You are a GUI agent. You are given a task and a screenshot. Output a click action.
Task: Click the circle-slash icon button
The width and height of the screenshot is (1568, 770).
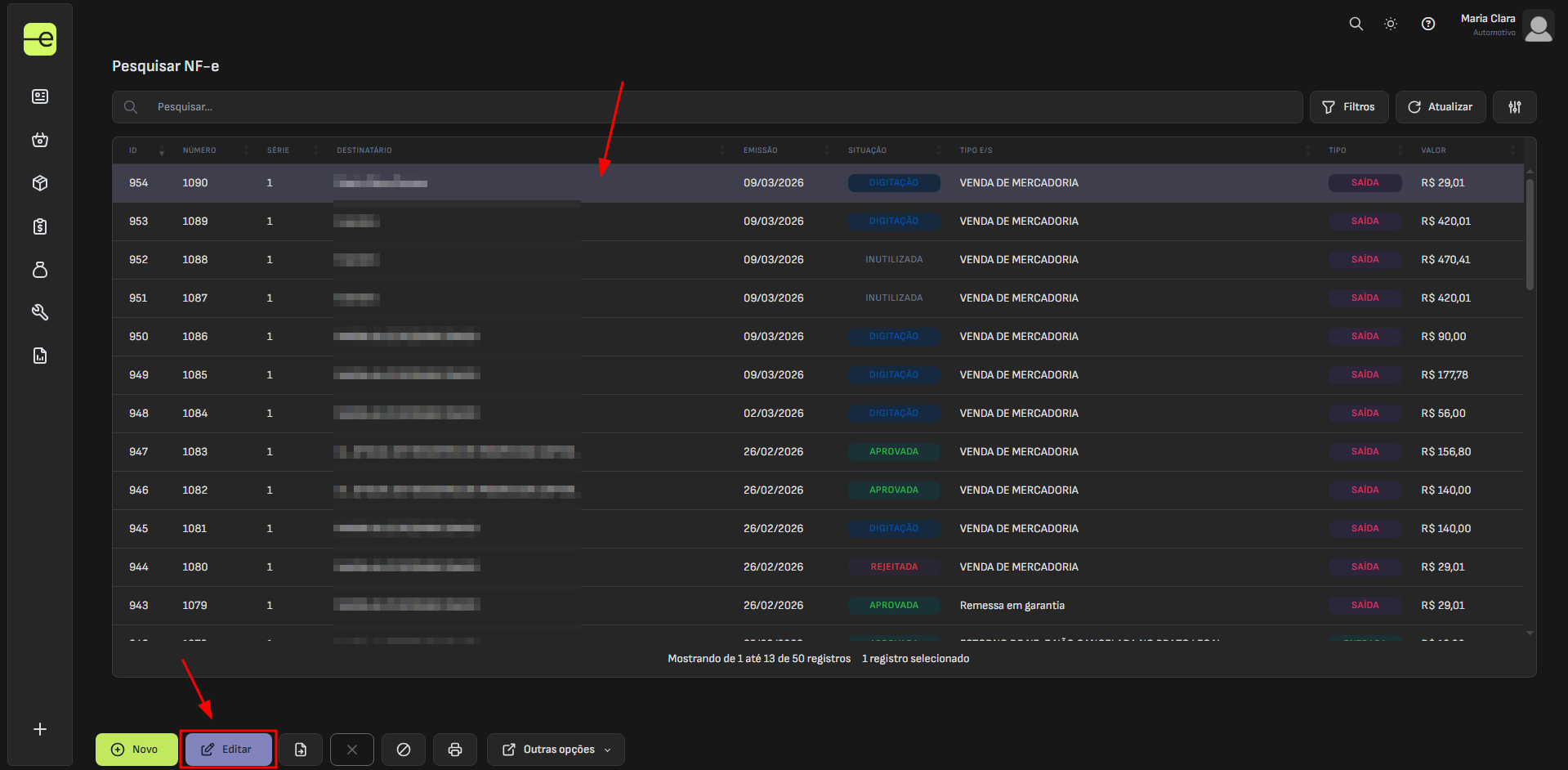click(404, 750)
